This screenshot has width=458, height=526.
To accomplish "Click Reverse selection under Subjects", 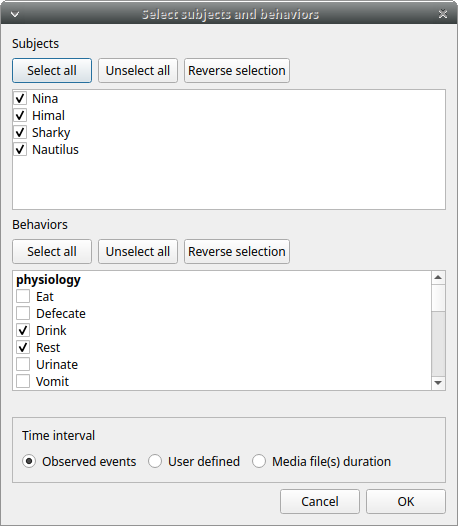I will 237,70.
